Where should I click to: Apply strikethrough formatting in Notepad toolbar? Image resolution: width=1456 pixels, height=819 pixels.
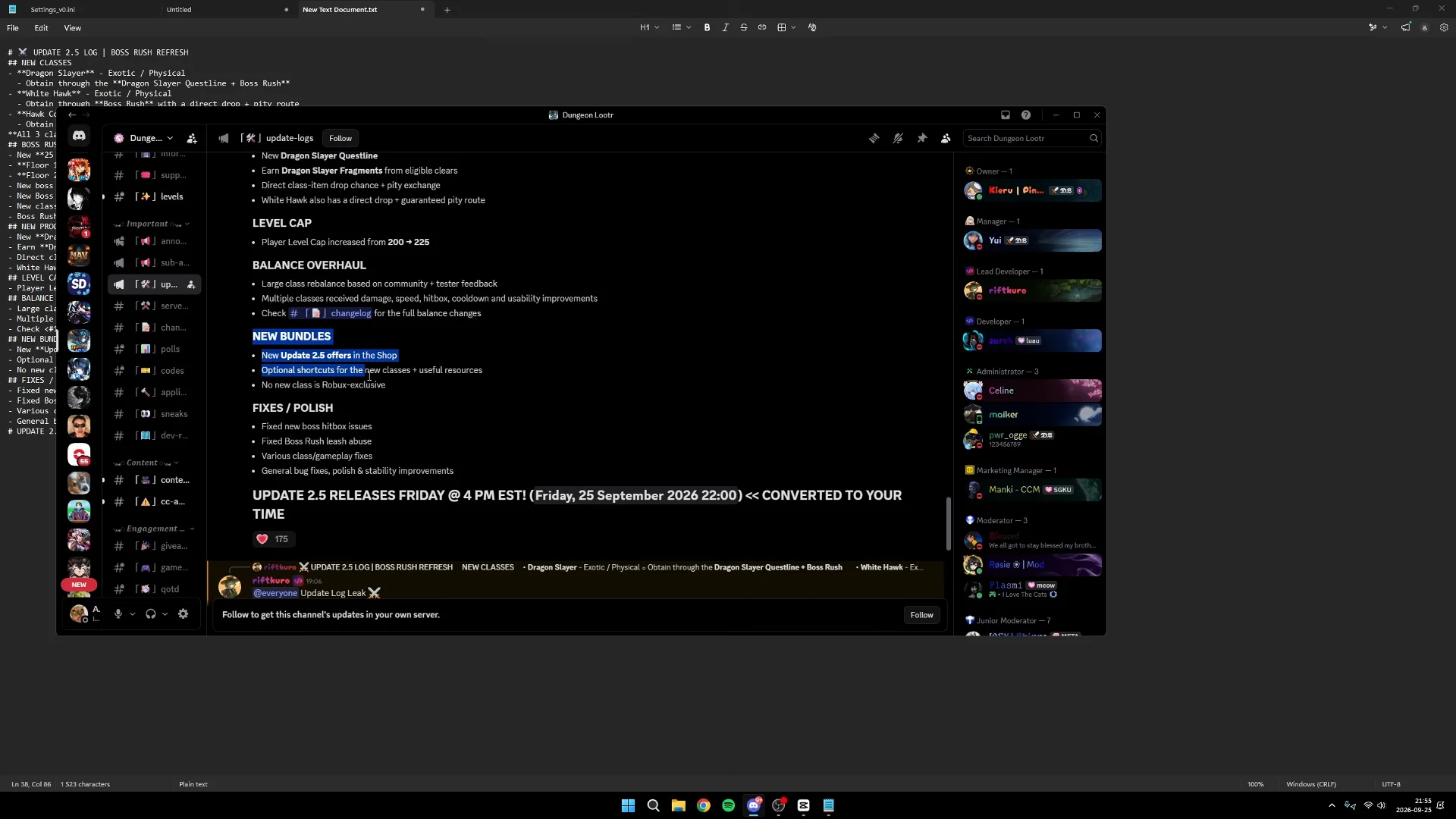[x=743, y=27]
